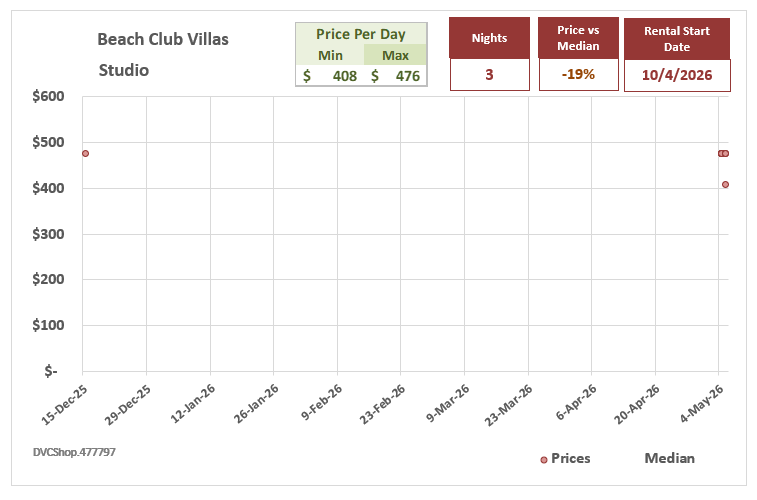The image size is (757, 500).
Task: Select the Price Per Day heading
Action: (x=361, y=34)
